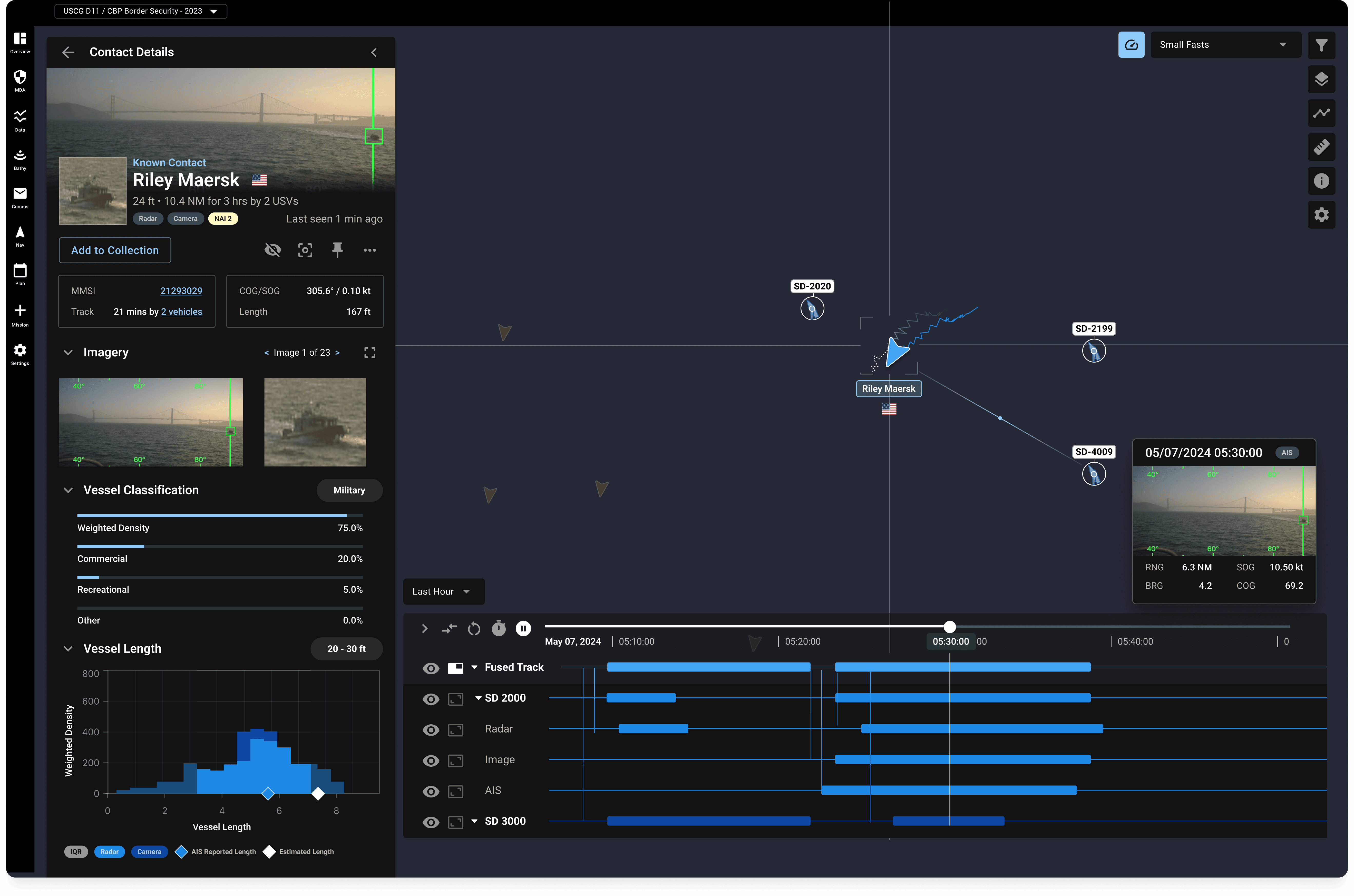Screen dimensions: 1354x896
Task: Open the three-dots more options menu
Action: [370, 250]
